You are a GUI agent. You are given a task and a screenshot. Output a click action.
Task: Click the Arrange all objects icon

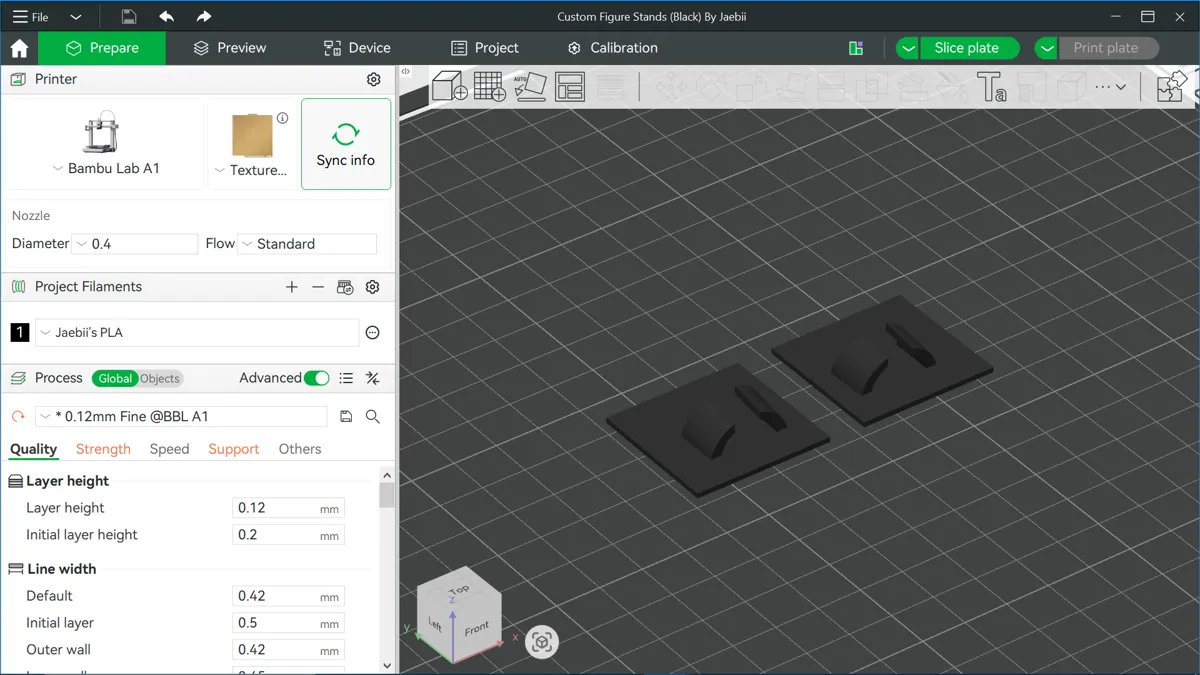click(570, 86)
